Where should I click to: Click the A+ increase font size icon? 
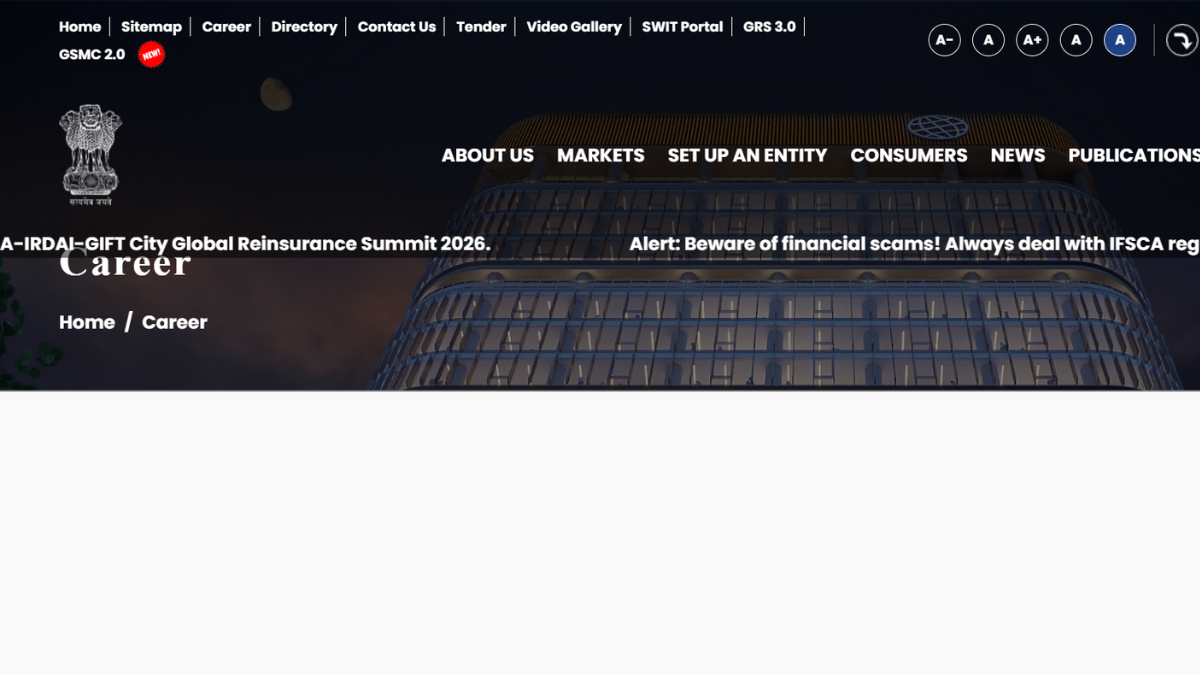pos(1032,40)
